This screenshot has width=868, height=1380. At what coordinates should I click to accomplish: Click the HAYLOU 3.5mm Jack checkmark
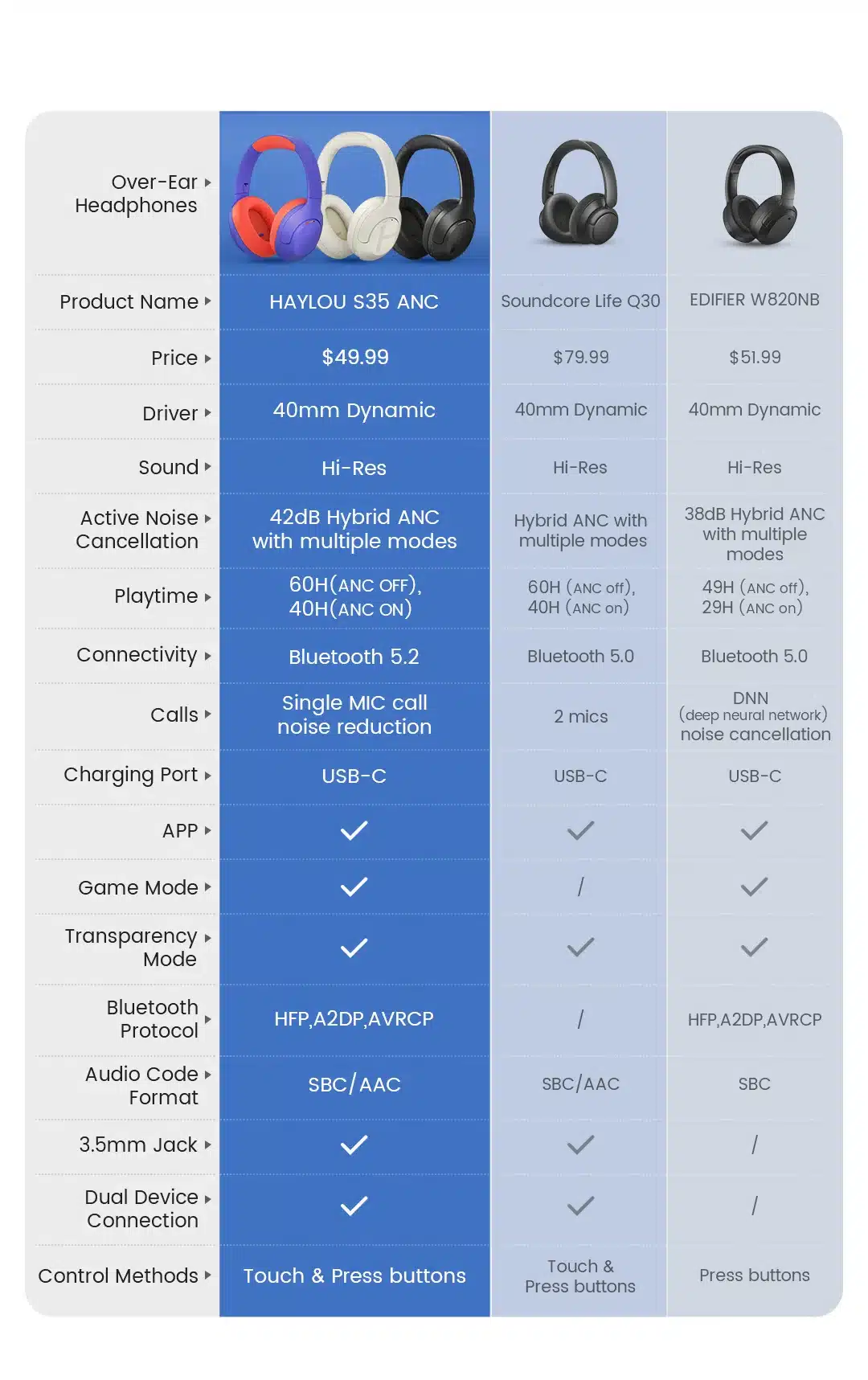click(354, 1145)
